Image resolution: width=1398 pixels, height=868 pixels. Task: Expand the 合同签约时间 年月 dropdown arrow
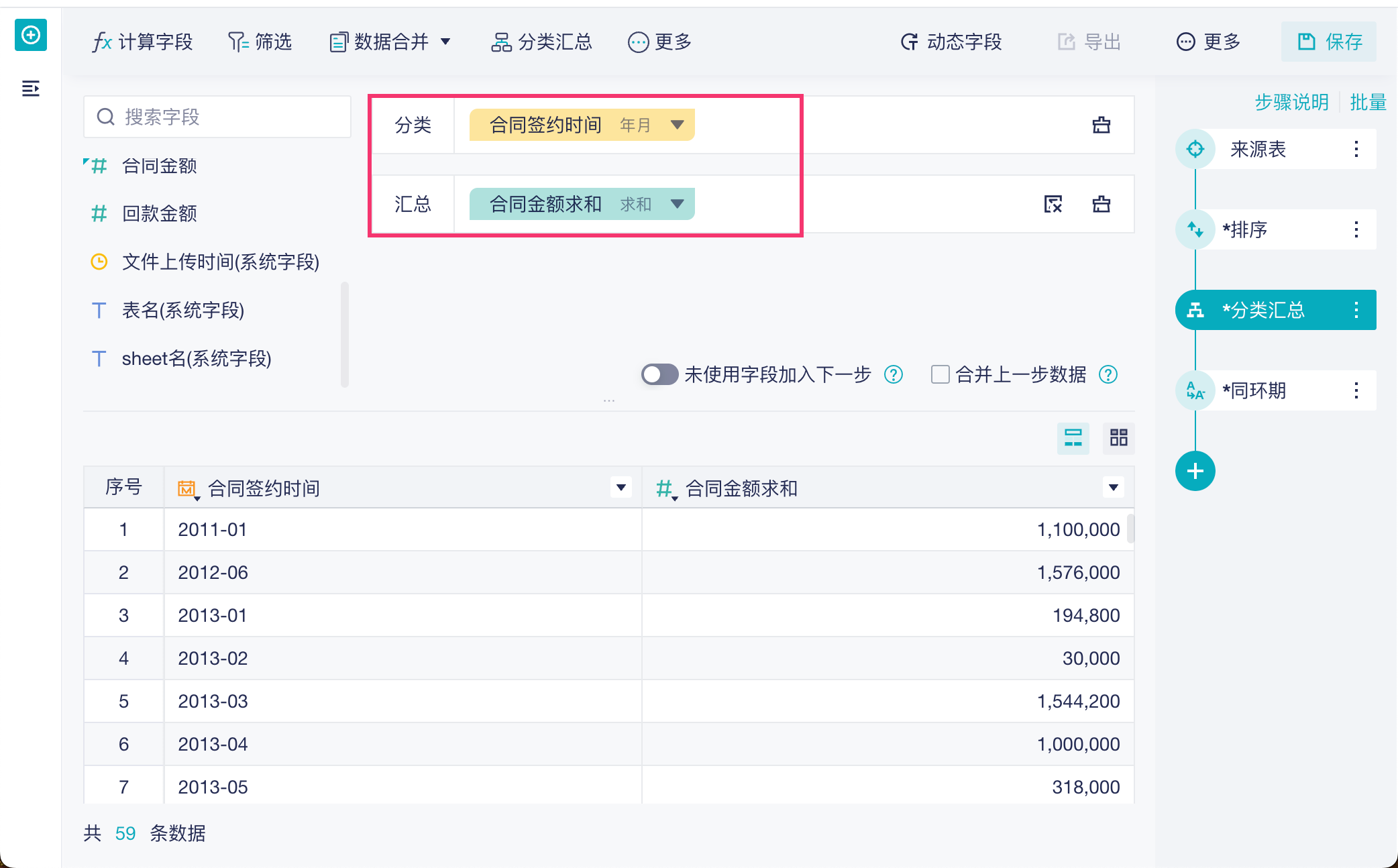point(677,125)
